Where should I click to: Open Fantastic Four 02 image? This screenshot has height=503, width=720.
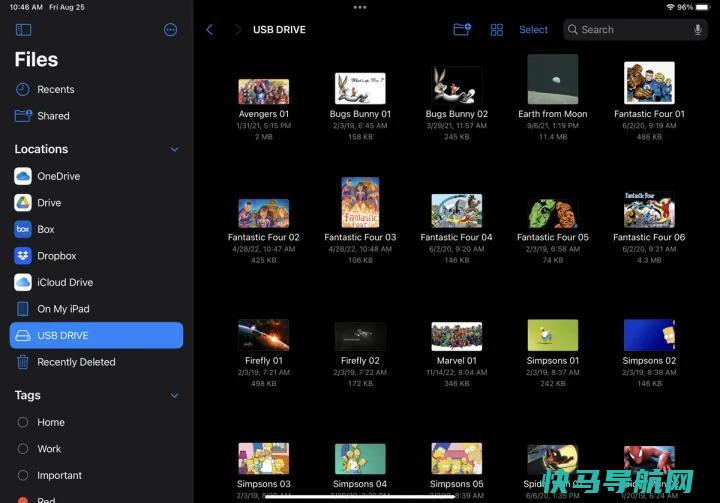pyautogui.click(x=264, y=213)
